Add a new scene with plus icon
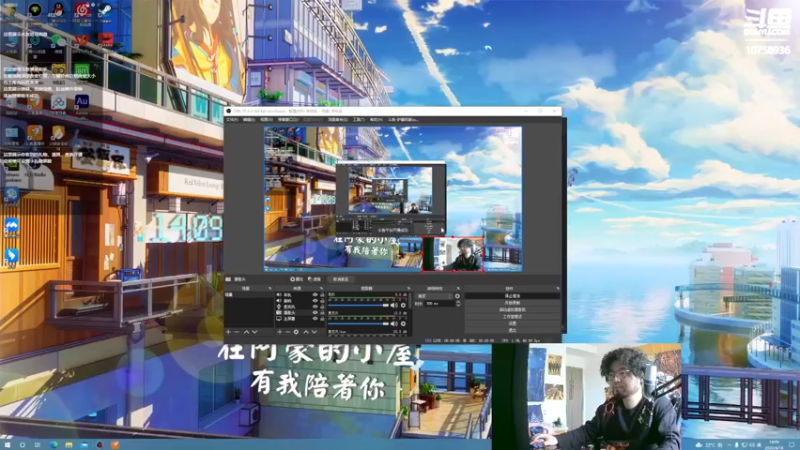800x450 pixels. point(228,332)
